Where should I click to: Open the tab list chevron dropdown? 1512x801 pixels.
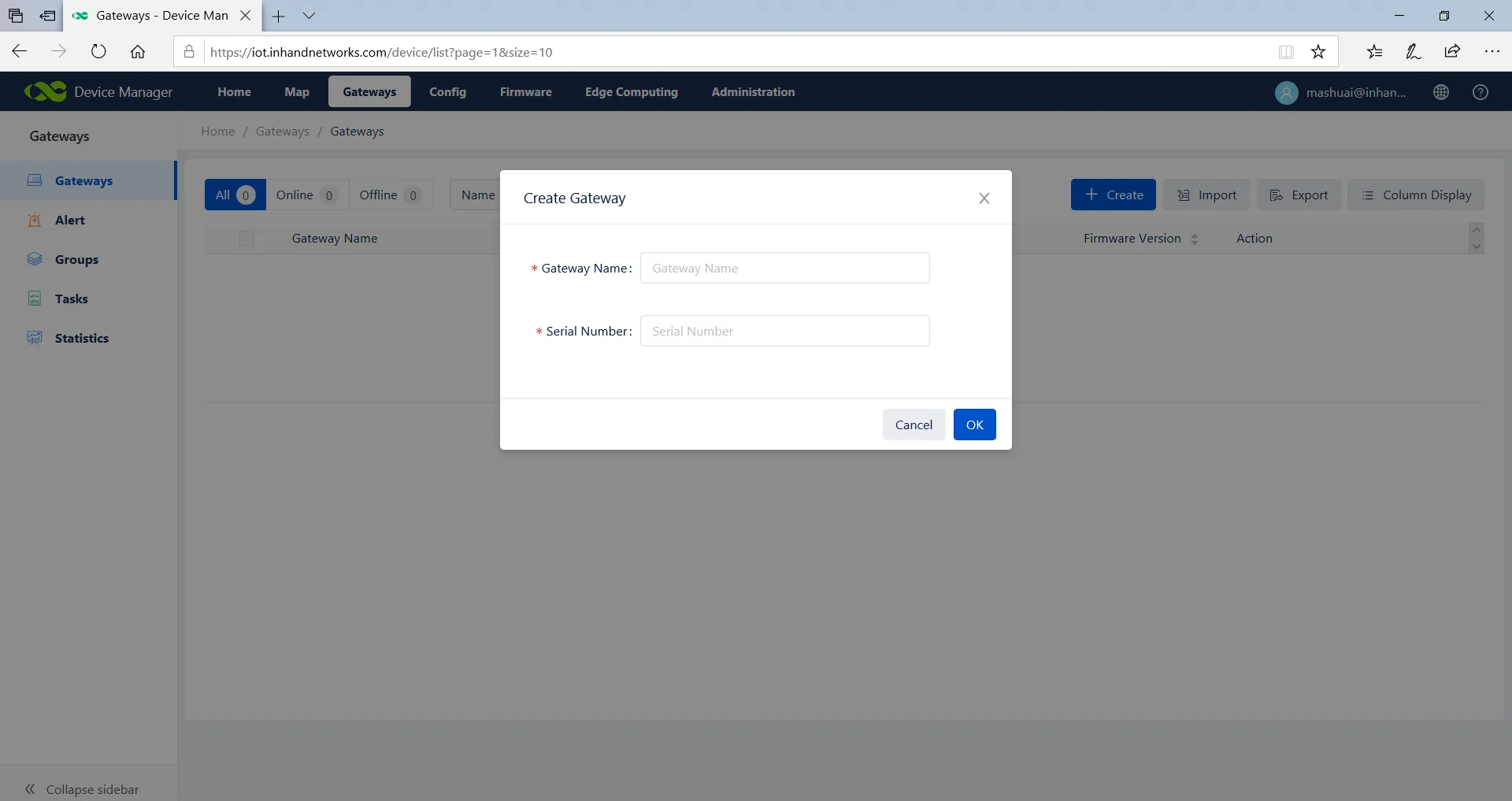coord(309,15)
